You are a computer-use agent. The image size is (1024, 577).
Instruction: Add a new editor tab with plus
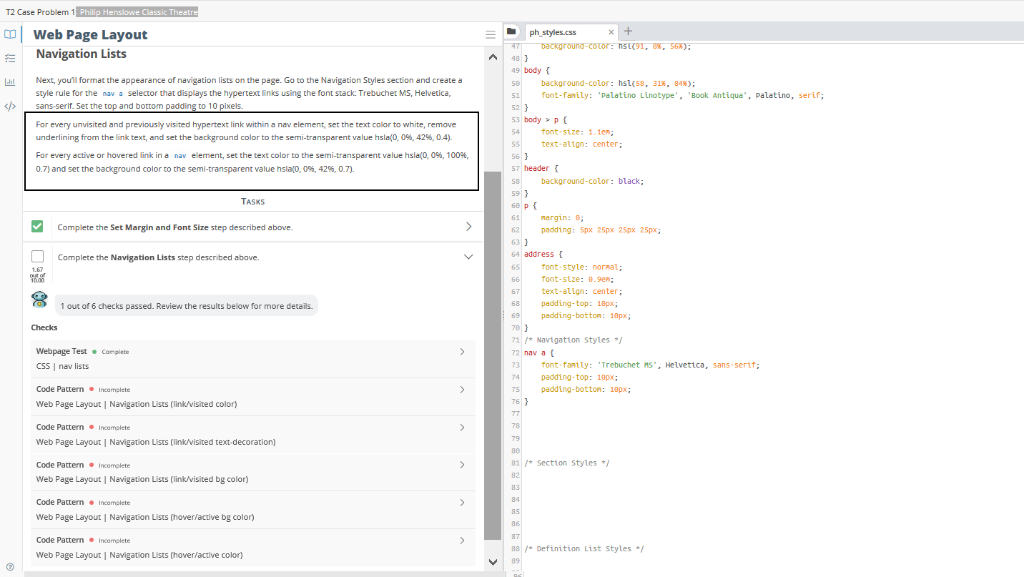tap(628, 31)
